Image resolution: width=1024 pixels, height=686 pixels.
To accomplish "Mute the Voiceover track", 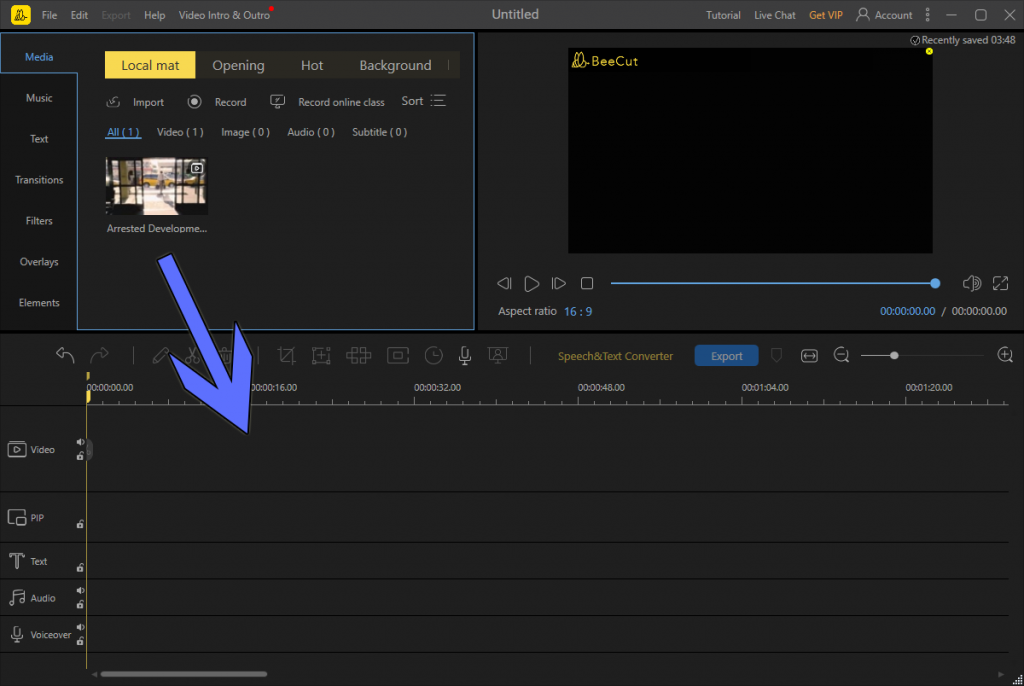I will [80, 627].
